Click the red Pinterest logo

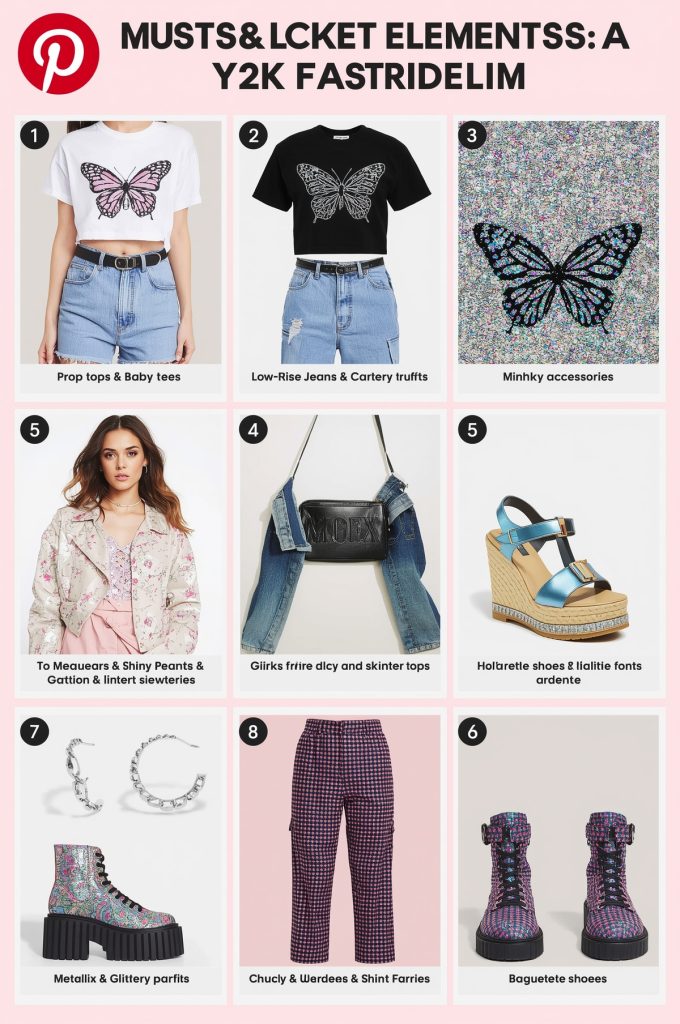click(58, 54)
